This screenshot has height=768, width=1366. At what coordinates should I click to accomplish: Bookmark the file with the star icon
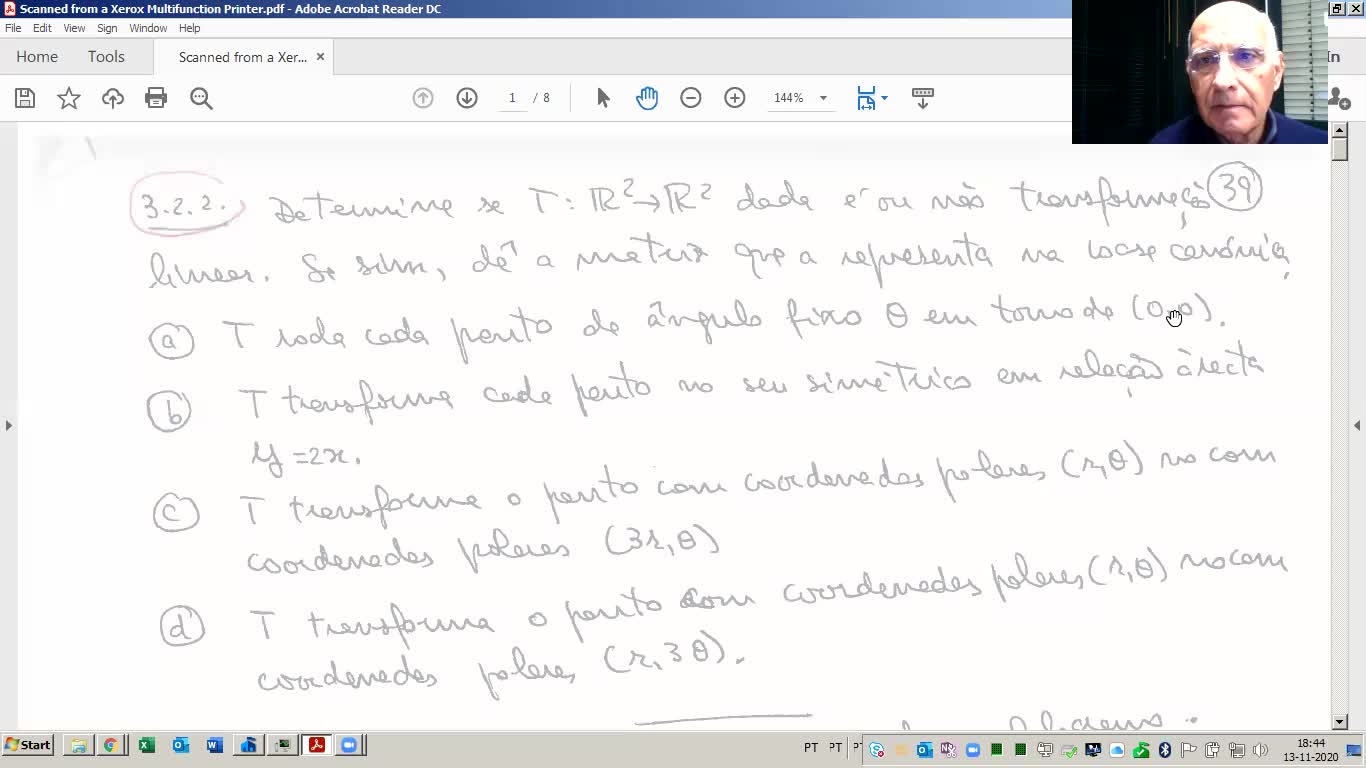69,98
